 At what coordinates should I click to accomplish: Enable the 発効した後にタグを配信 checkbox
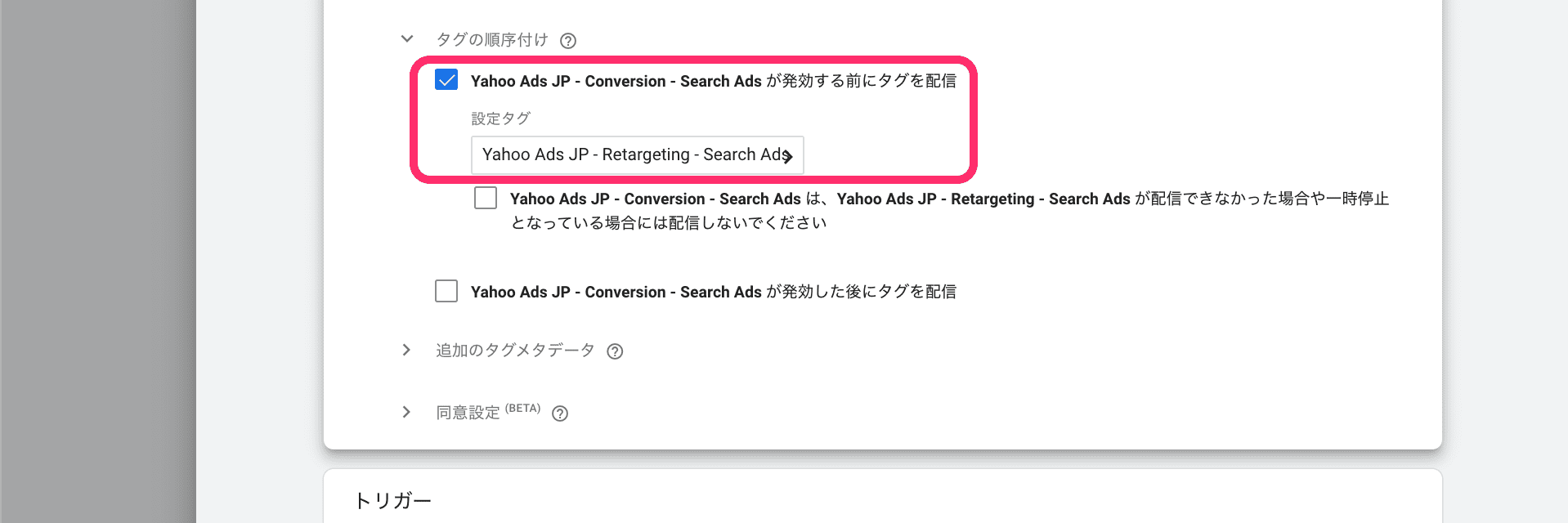[x=446, y=291]
